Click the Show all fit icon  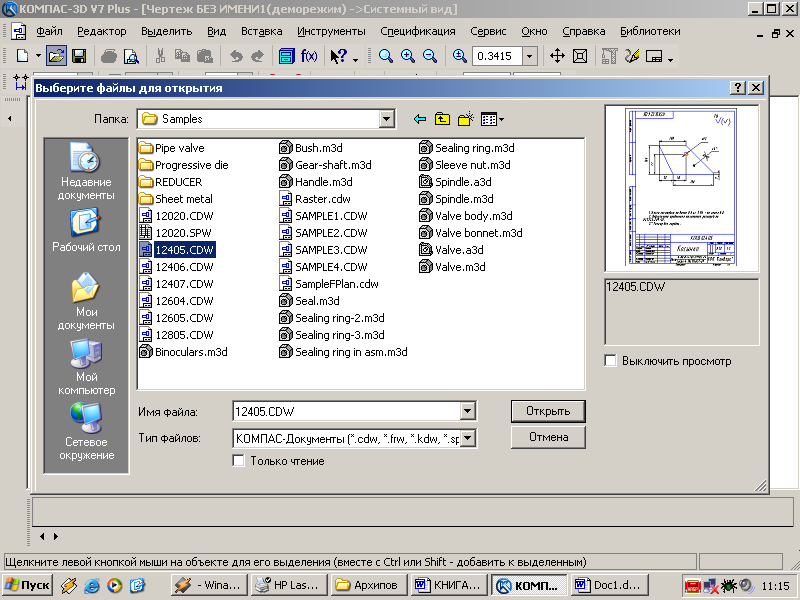pyautogui.click(x=580, y=56)
